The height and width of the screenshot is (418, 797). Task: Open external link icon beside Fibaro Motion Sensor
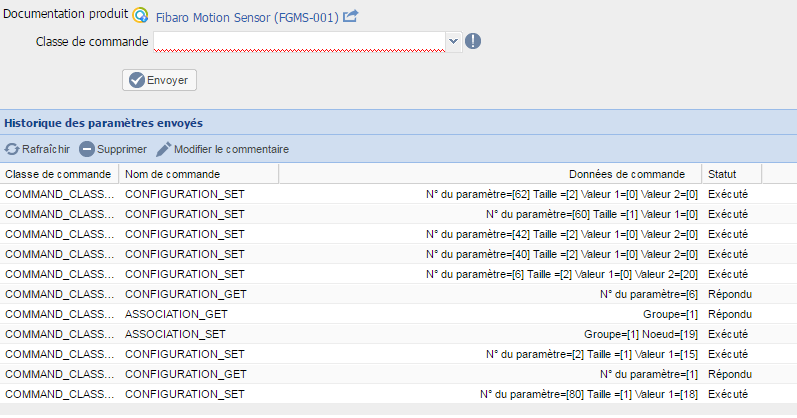coord(351,16)
